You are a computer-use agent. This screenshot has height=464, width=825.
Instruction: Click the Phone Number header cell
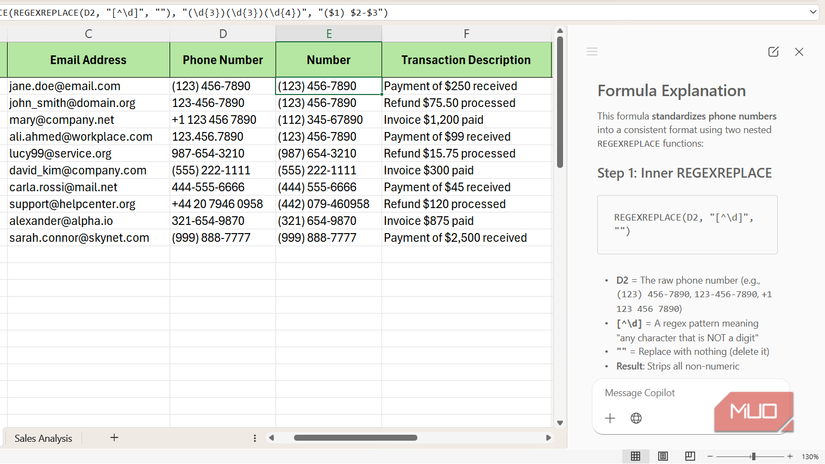[x=223, y=60]
